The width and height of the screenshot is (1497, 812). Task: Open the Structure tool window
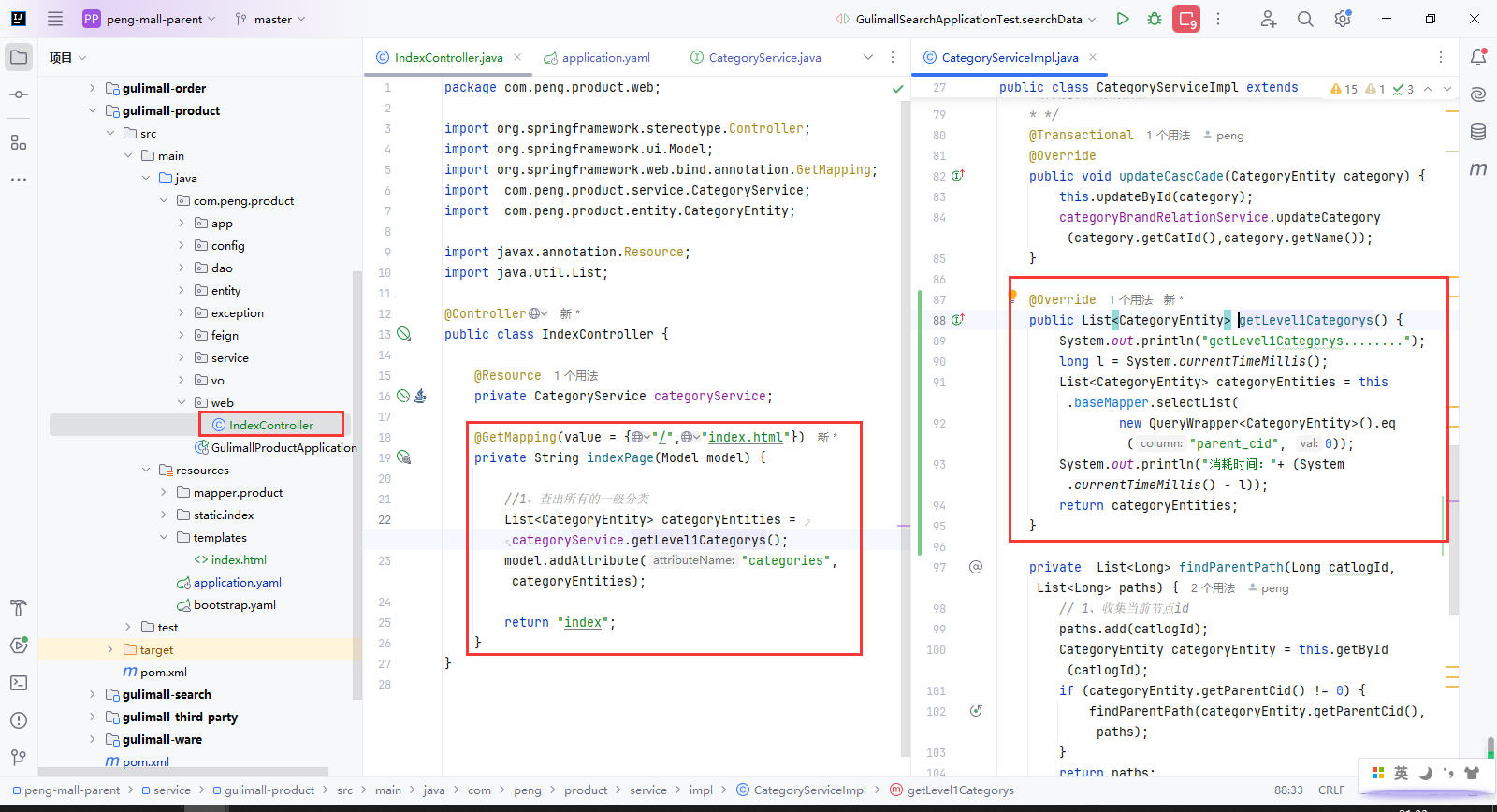coord(19,142)
